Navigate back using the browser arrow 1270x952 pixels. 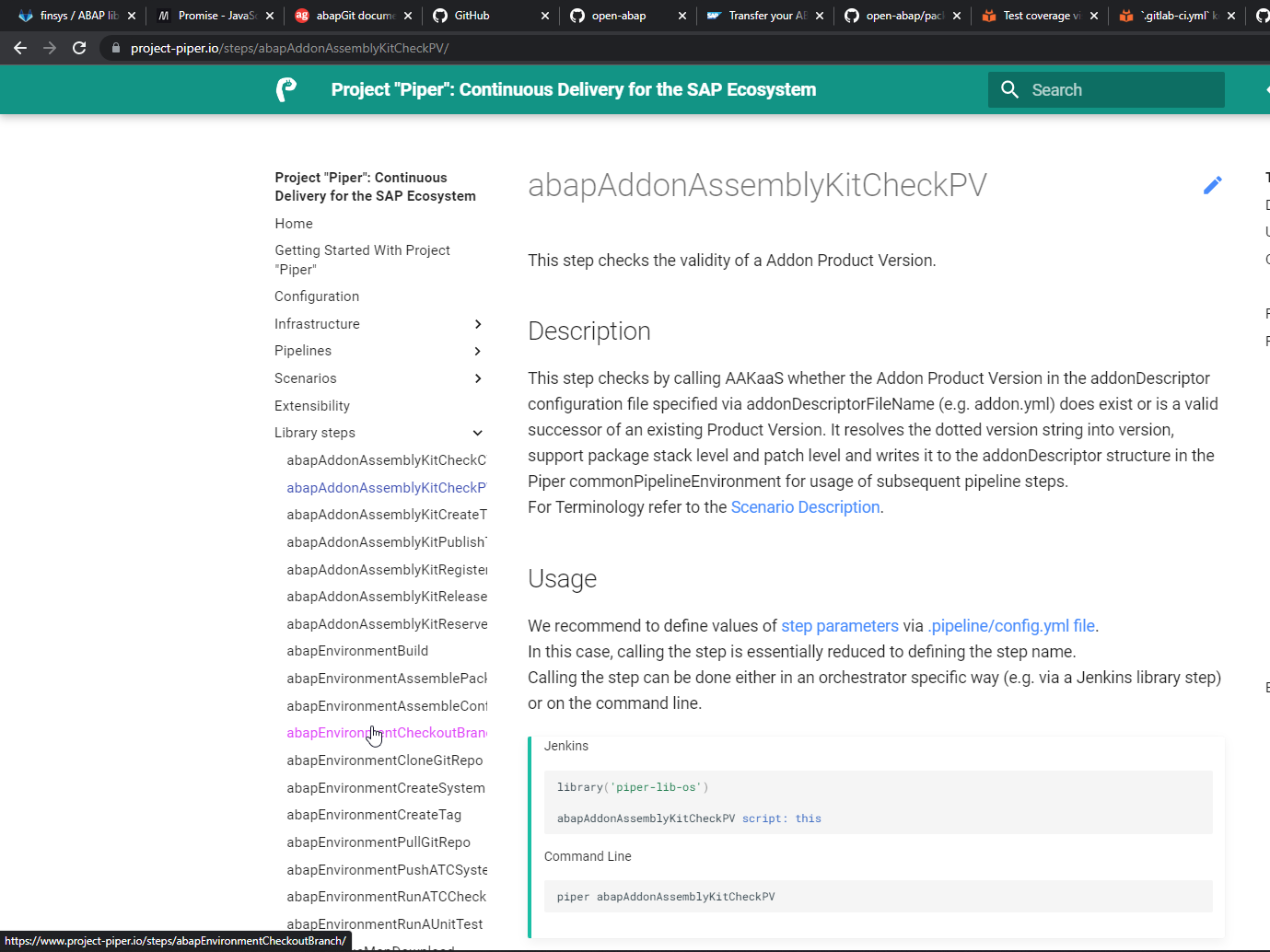(x=20, y=48)
